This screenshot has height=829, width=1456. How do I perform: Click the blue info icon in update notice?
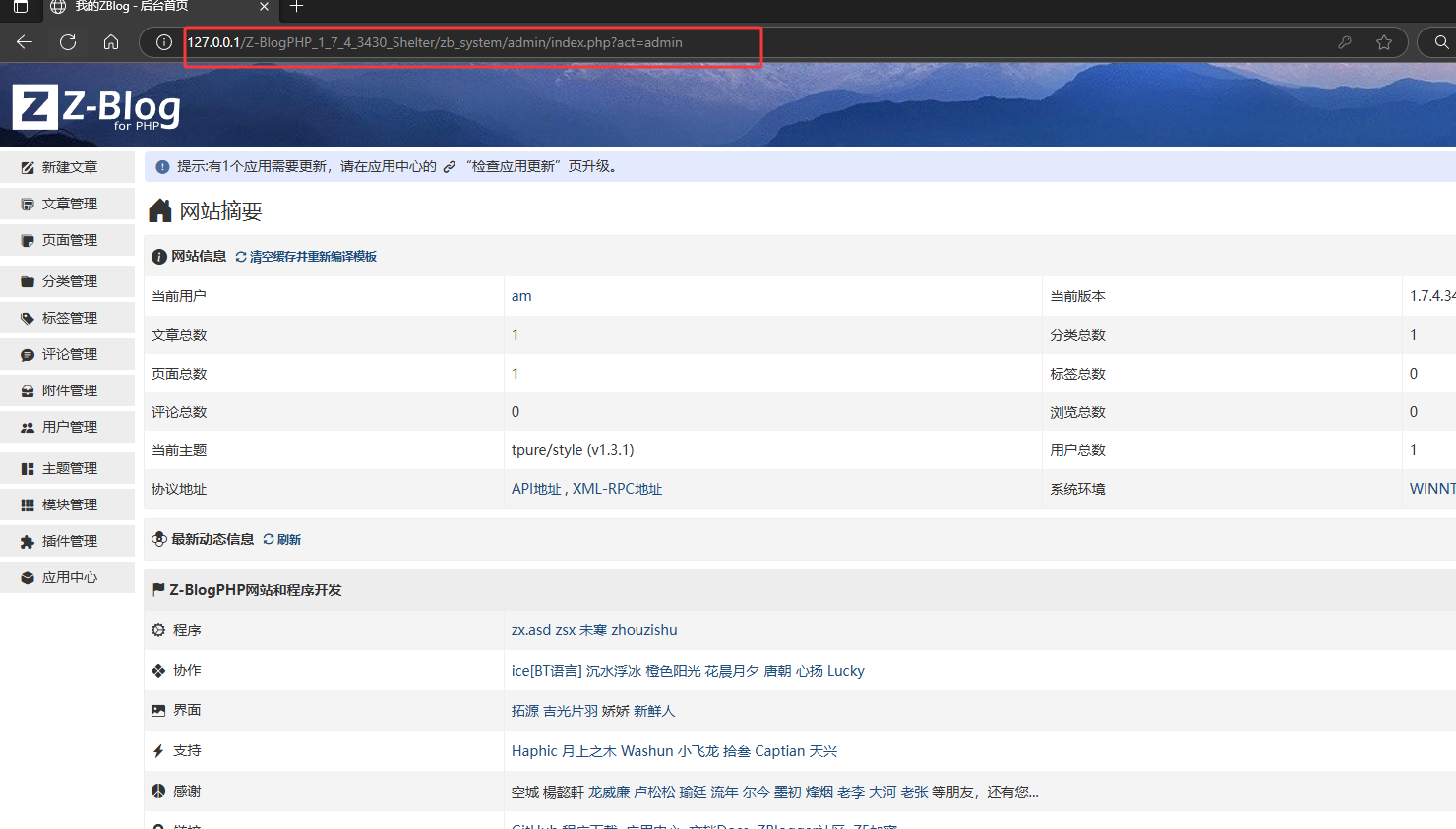(x=162, y=167)
